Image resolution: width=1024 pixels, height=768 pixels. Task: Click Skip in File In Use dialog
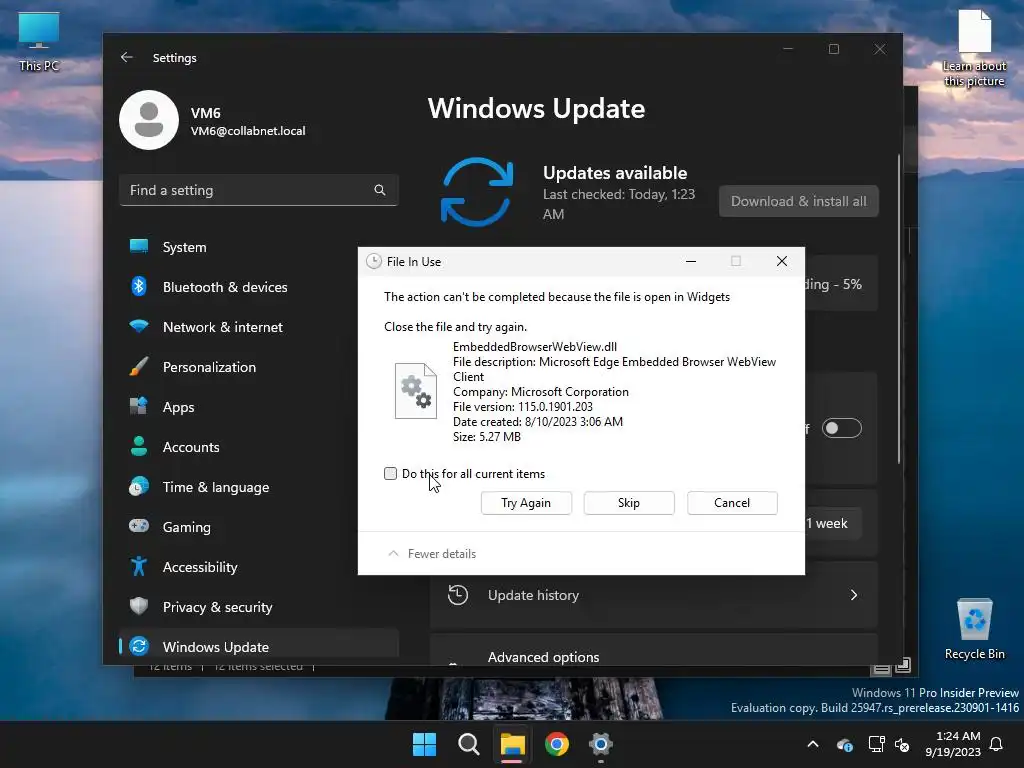[x=629, y=503]
